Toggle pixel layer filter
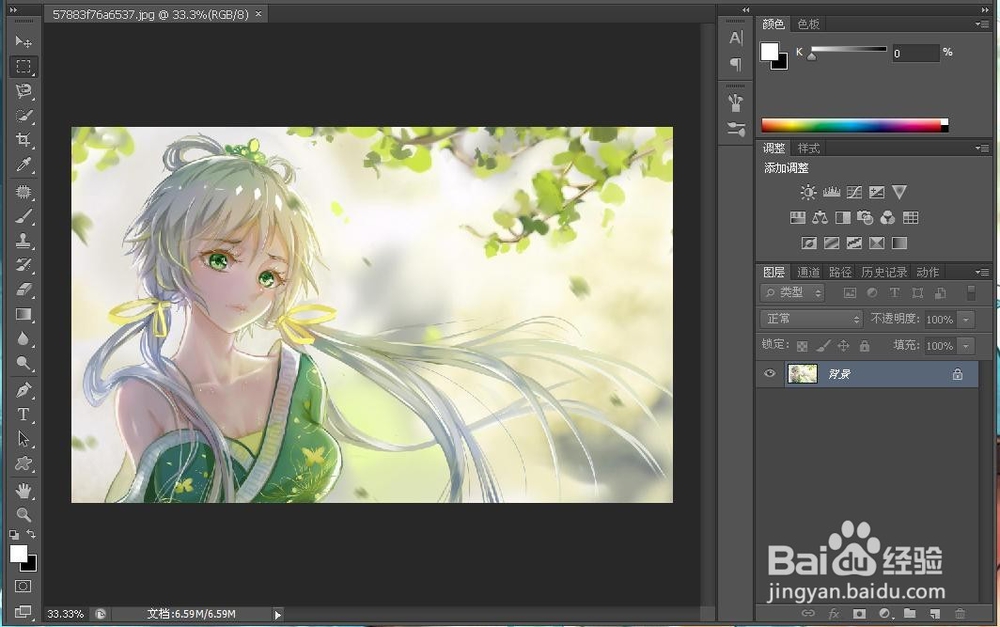This screenshot has width=1000, height=627. point(849,293)
